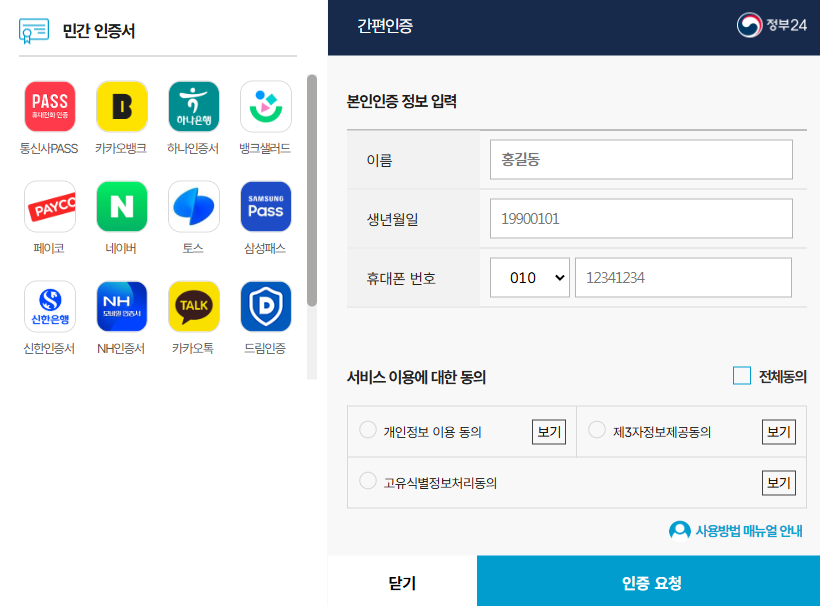Choose the 네이버 green N icon
Screen dimensions: 820x606
(122, 206)
